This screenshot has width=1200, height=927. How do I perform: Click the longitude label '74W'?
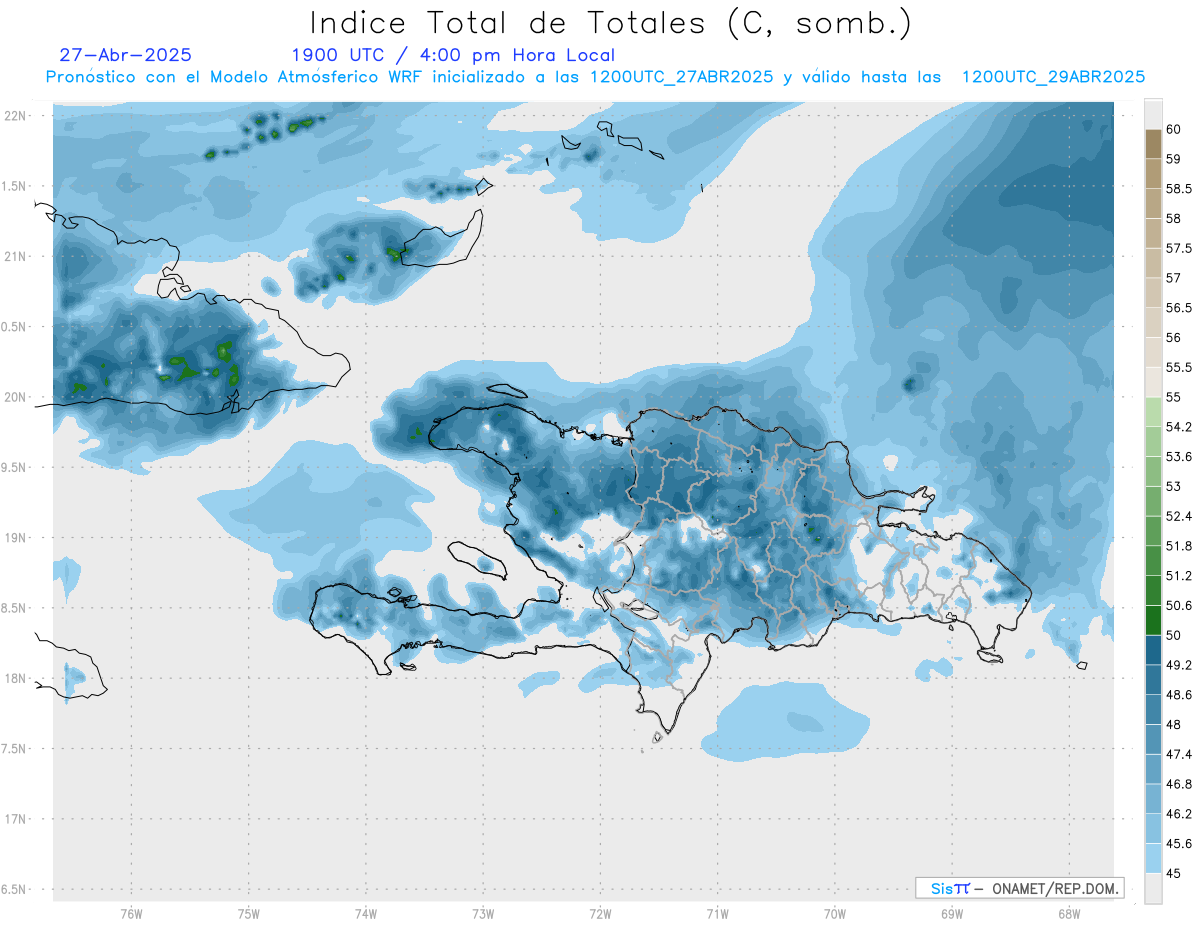(x=366, y=913)
